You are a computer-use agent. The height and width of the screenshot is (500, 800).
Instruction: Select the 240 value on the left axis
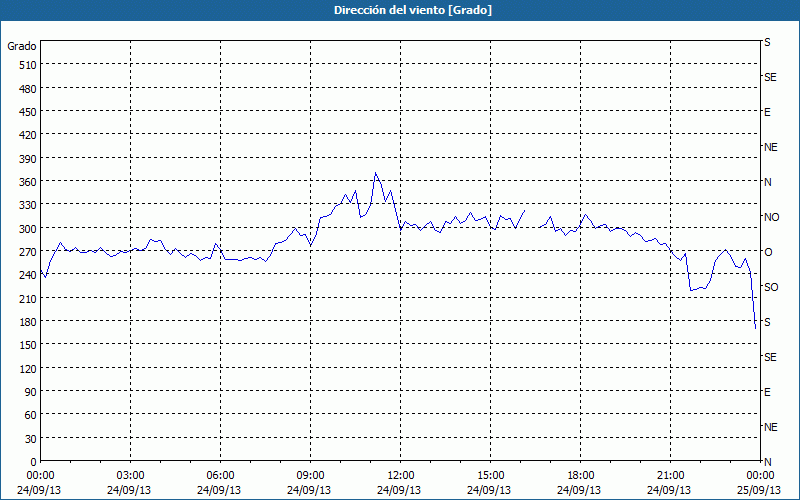pyautogui.click(x=29, y=276)
